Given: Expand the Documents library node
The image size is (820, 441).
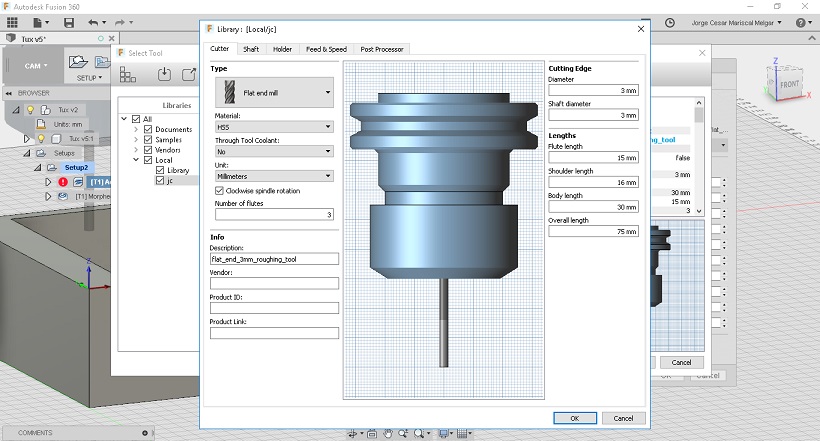Looking at the screenshot, I should click(x=136, y=129).
